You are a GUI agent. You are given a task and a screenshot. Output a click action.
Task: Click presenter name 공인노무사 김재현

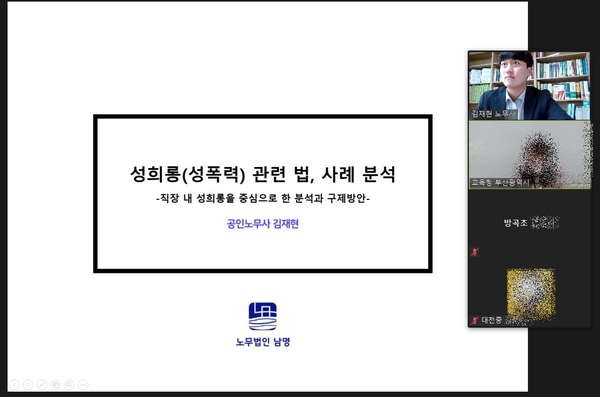262,224
